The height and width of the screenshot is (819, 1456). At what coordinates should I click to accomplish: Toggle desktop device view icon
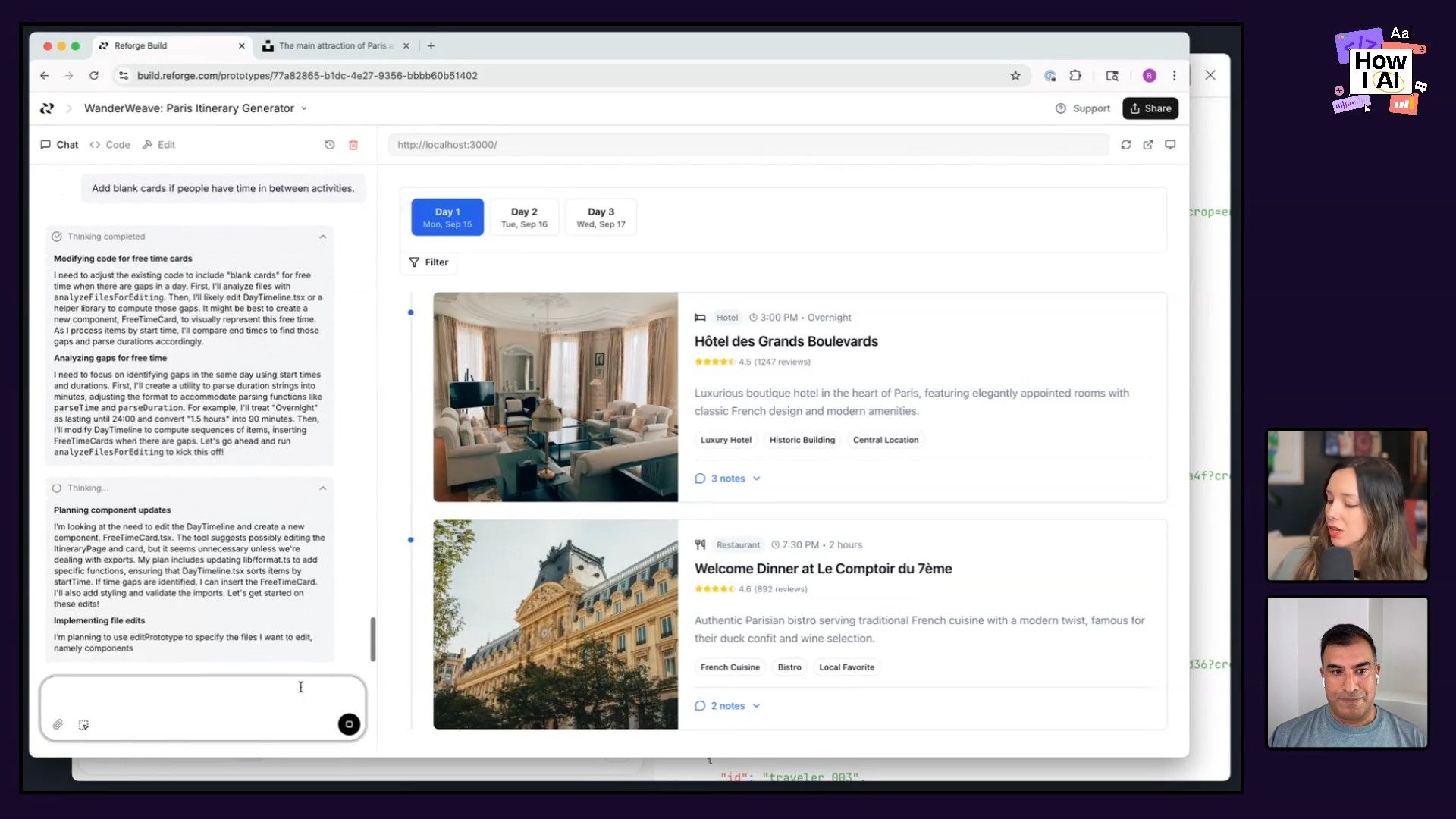point(1170,145)
